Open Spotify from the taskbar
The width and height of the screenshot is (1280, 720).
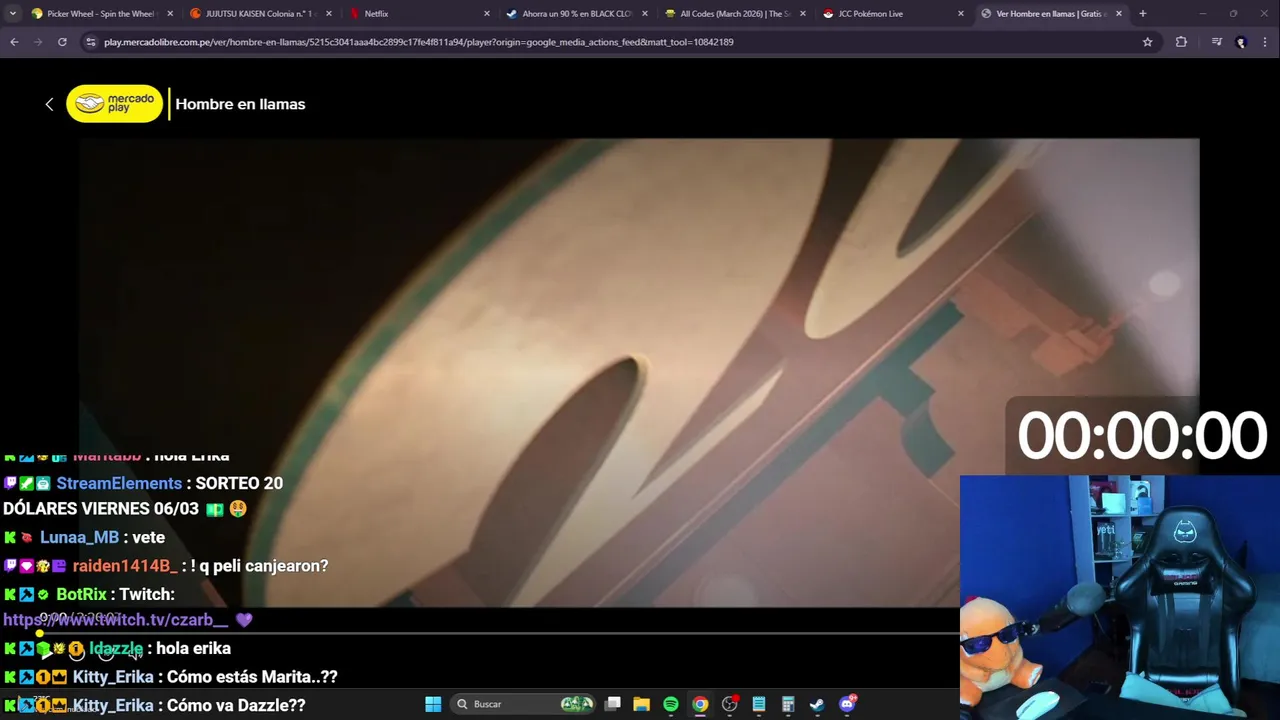[671, 704]
